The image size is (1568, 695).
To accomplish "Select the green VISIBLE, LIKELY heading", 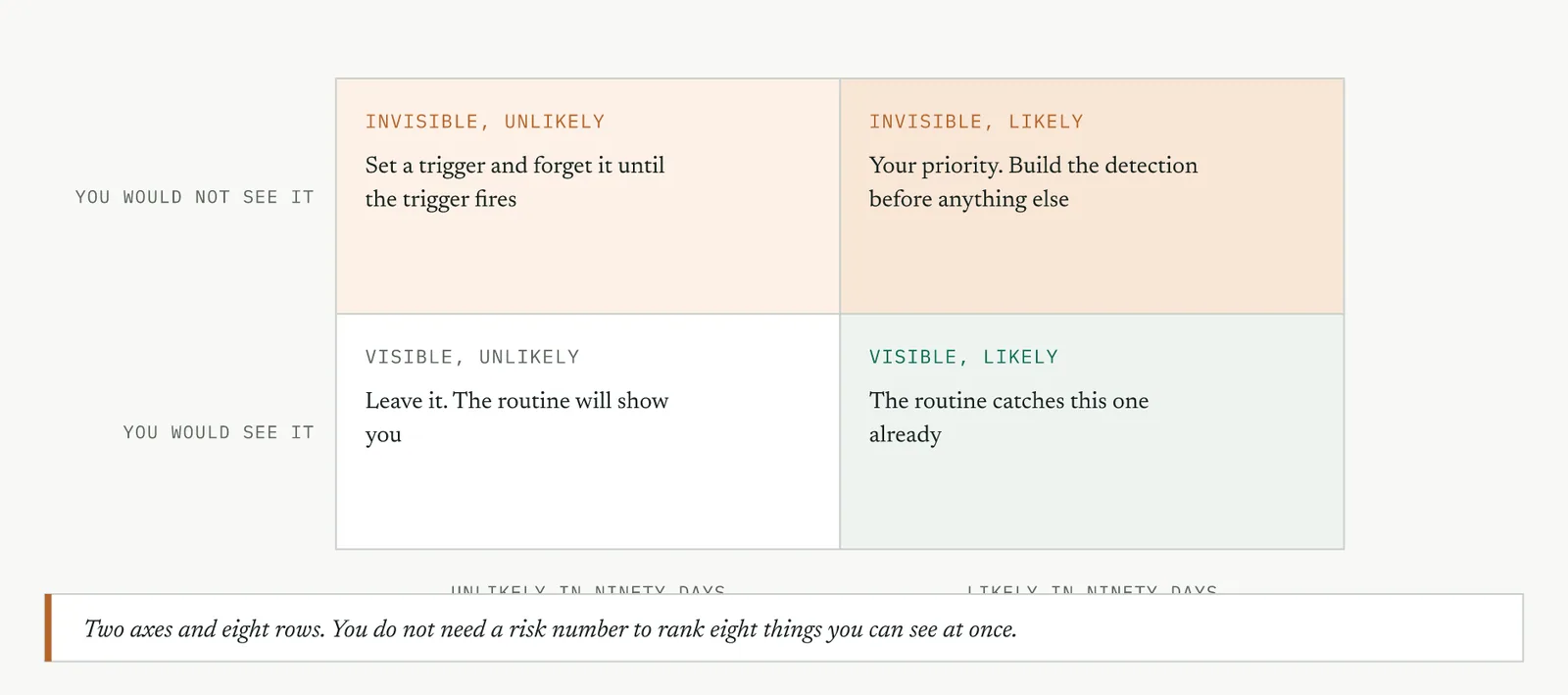I will (963, 357).
